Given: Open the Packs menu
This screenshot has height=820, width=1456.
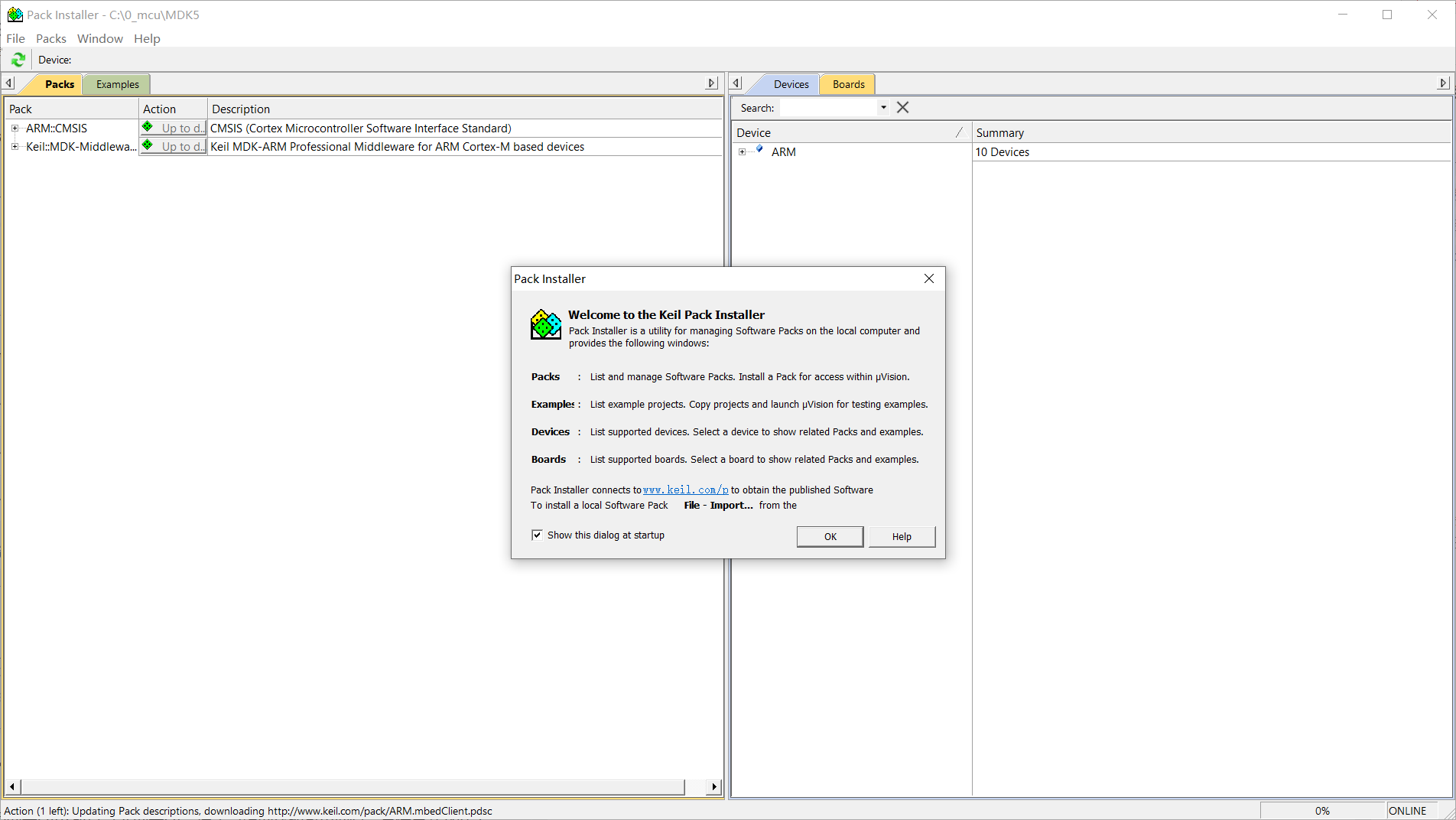Looking at the screenshot, I should (51, 38).
